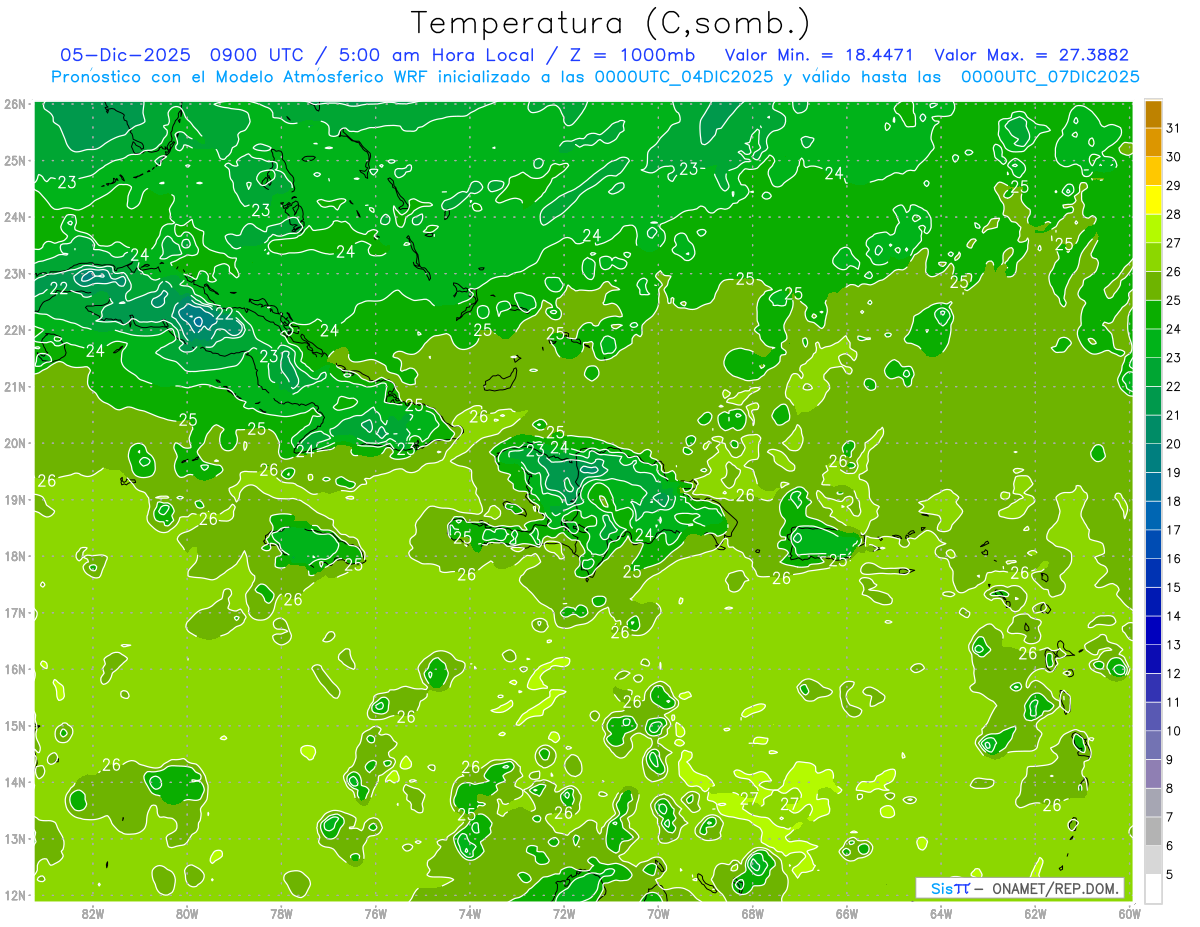Click the "80W" longitude axis label
The width and height of the screenshot is (1200, 927).
point(187,914)
